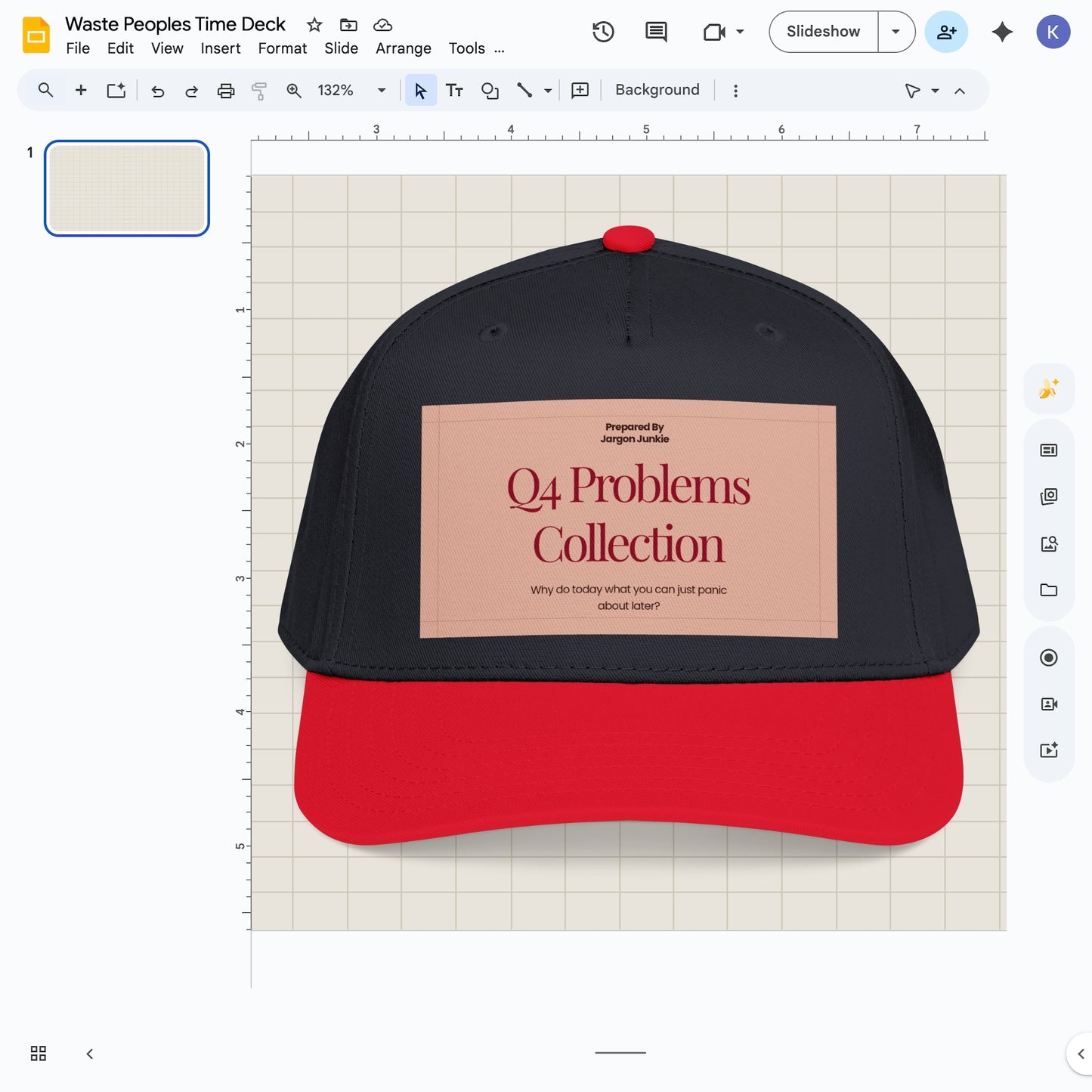Add a new slide with plus icon
This screenshot has width=1092, height=1092.
click(81, 91)
